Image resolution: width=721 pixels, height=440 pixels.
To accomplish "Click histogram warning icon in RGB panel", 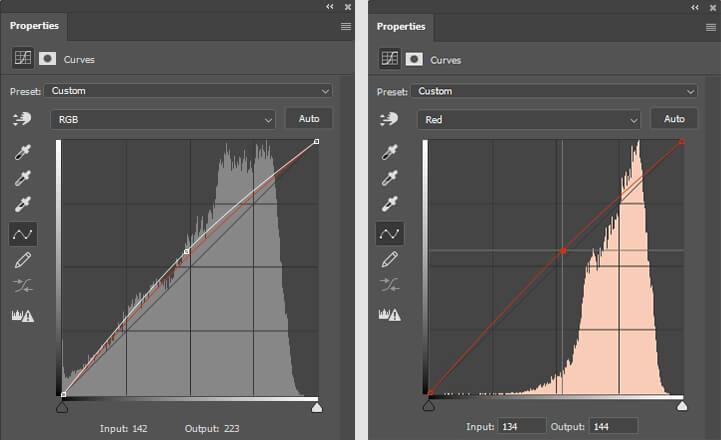I will click(23, 315).
